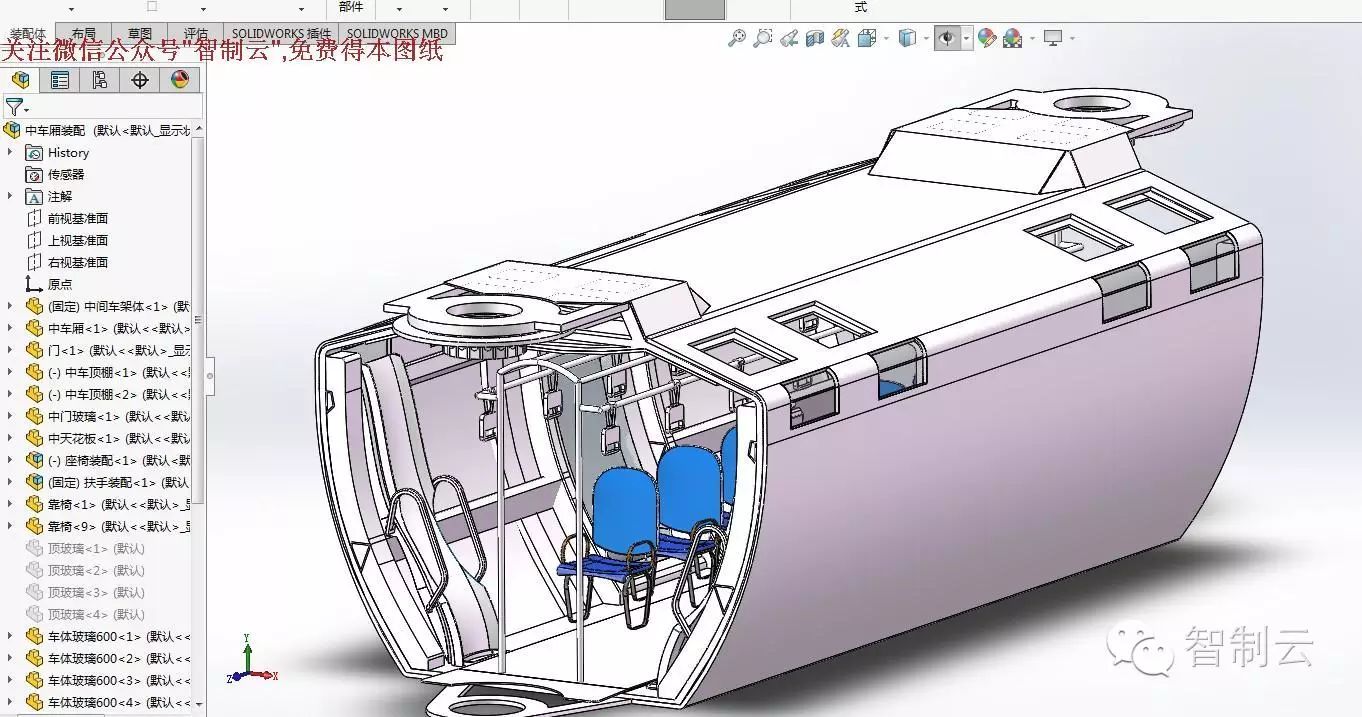The height and width of the screenshot is (717, 1362).
Task: Expand the 中间车架体<1> component arrow
Action: [11, 306]
